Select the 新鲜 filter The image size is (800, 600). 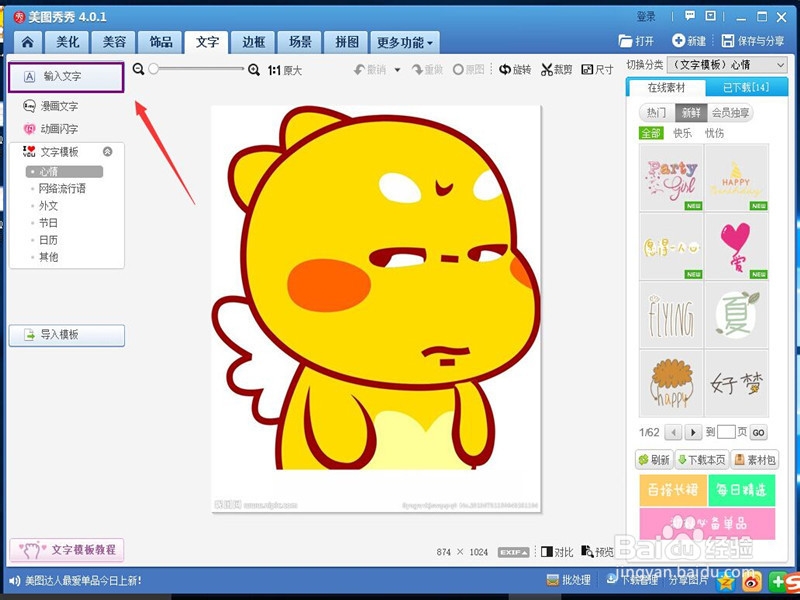click(x=691, y=113)
